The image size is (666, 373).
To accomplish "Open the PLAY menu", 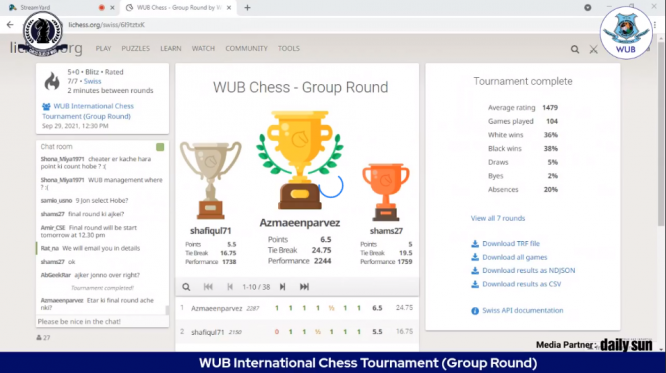I will click(103, 48).
